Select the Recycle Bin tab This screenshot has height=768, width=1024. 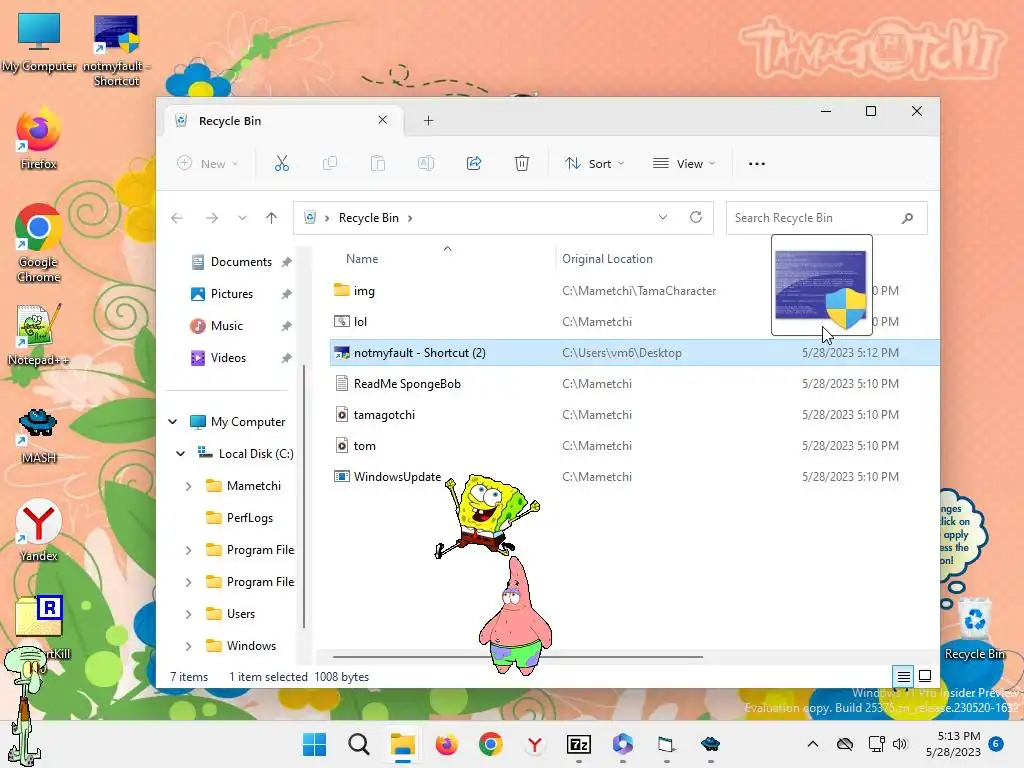(281, 120)
